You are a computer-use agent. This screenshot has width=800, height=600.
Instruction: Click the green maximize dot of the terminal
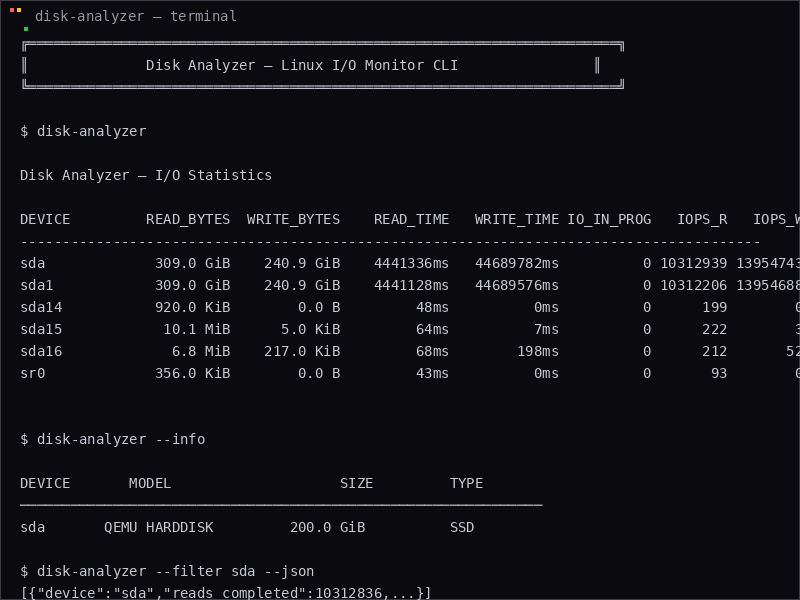coord(26,29)
